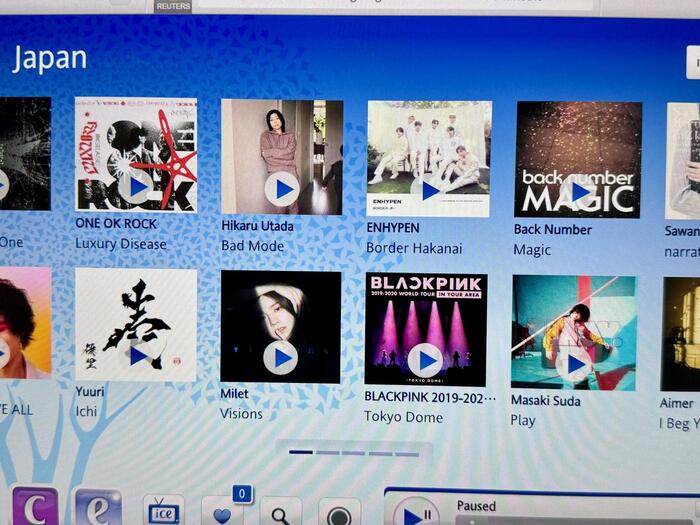
Task: Select 'Play' album title under Masaki Suda
Action: (523, 421)
